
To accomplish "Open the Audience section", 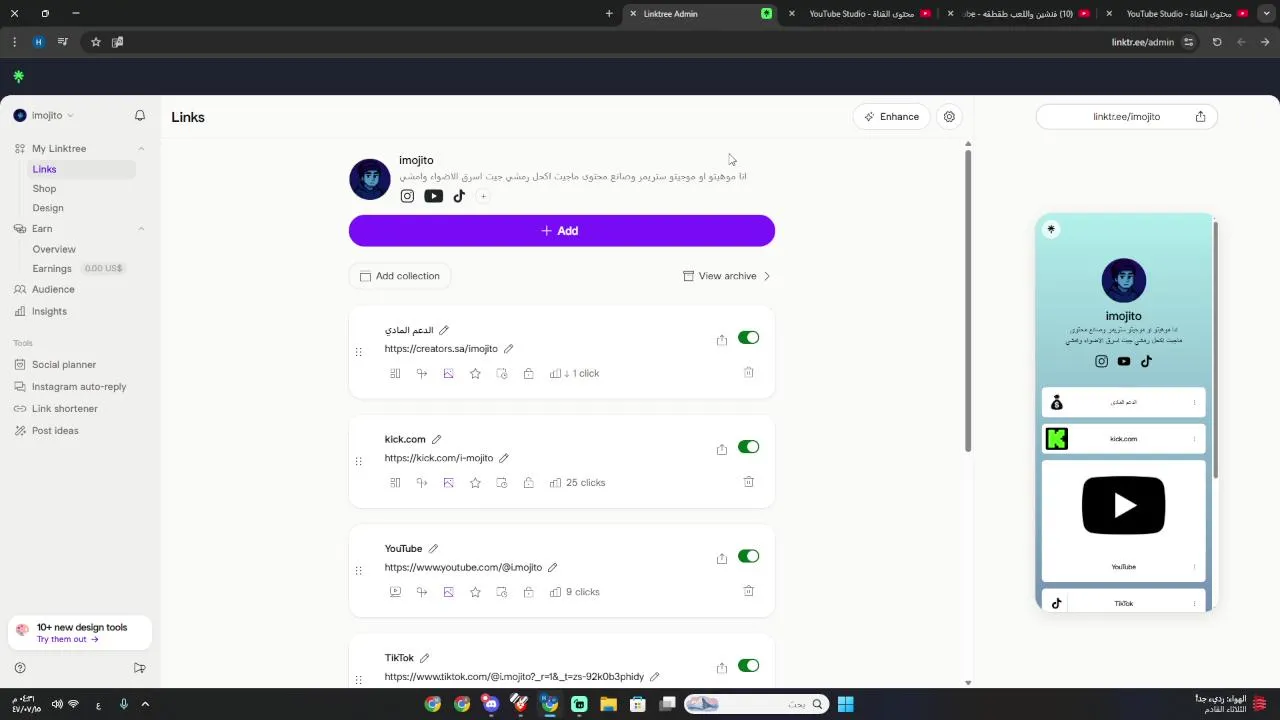I will point(53,290).
